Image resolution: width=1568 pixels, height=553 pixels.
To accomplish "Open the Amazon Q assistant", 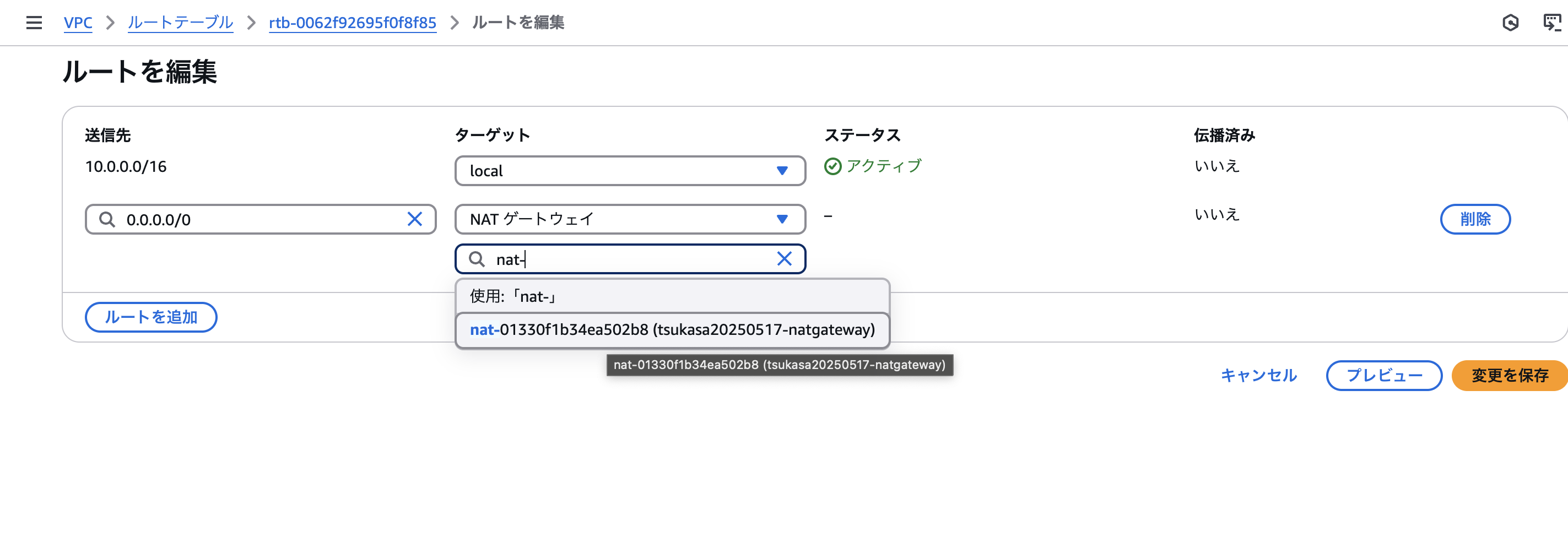I will click(x=1512, y=22).
